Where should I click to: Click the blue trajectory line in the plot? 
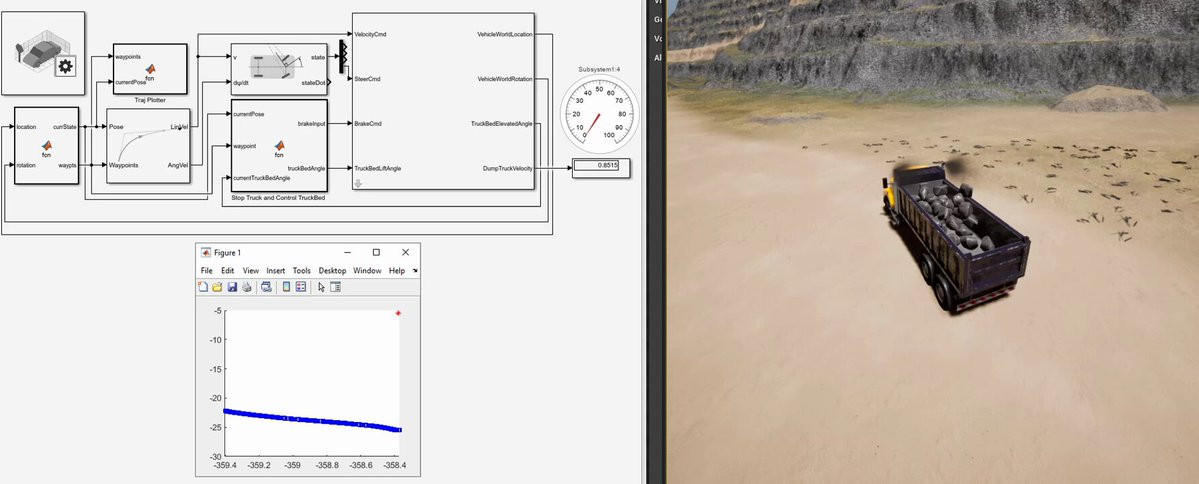[312, 420]
